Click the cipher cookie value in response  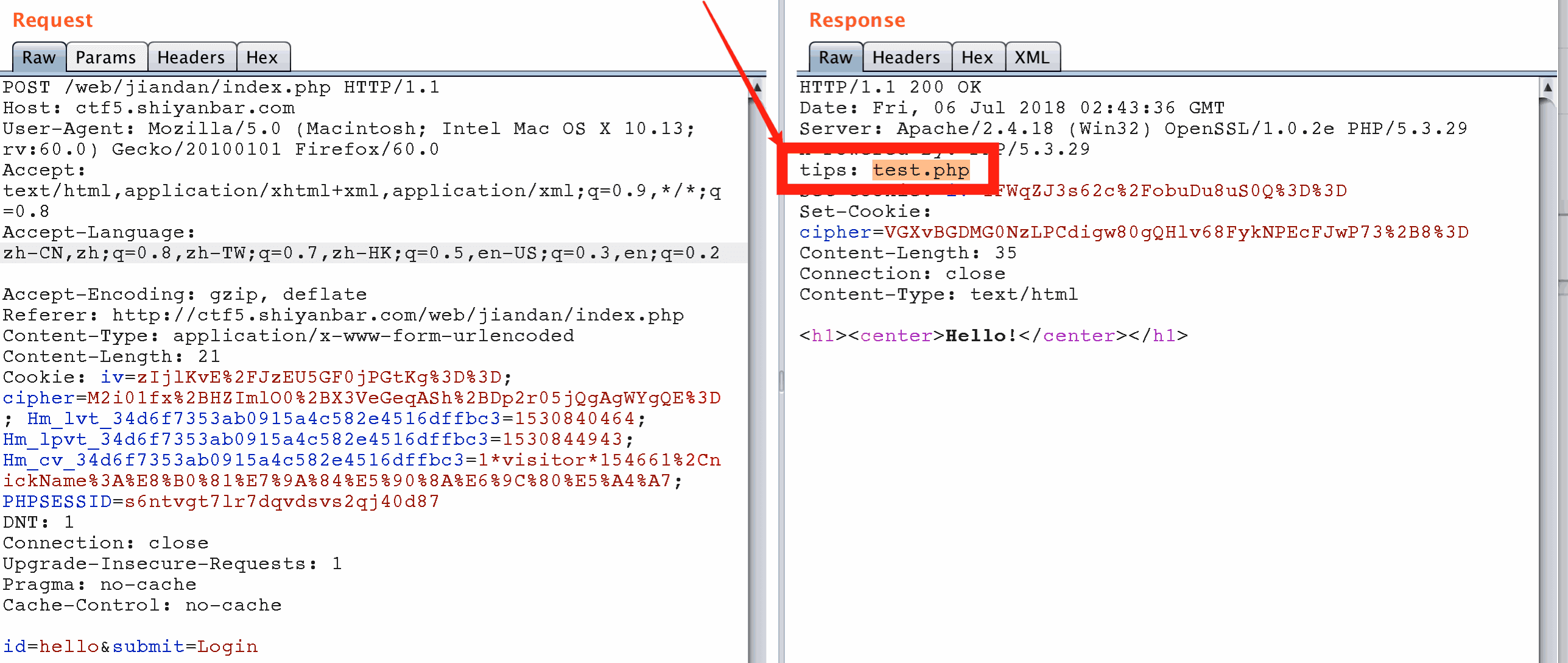pyautogui.click(x=1176, y=232)
